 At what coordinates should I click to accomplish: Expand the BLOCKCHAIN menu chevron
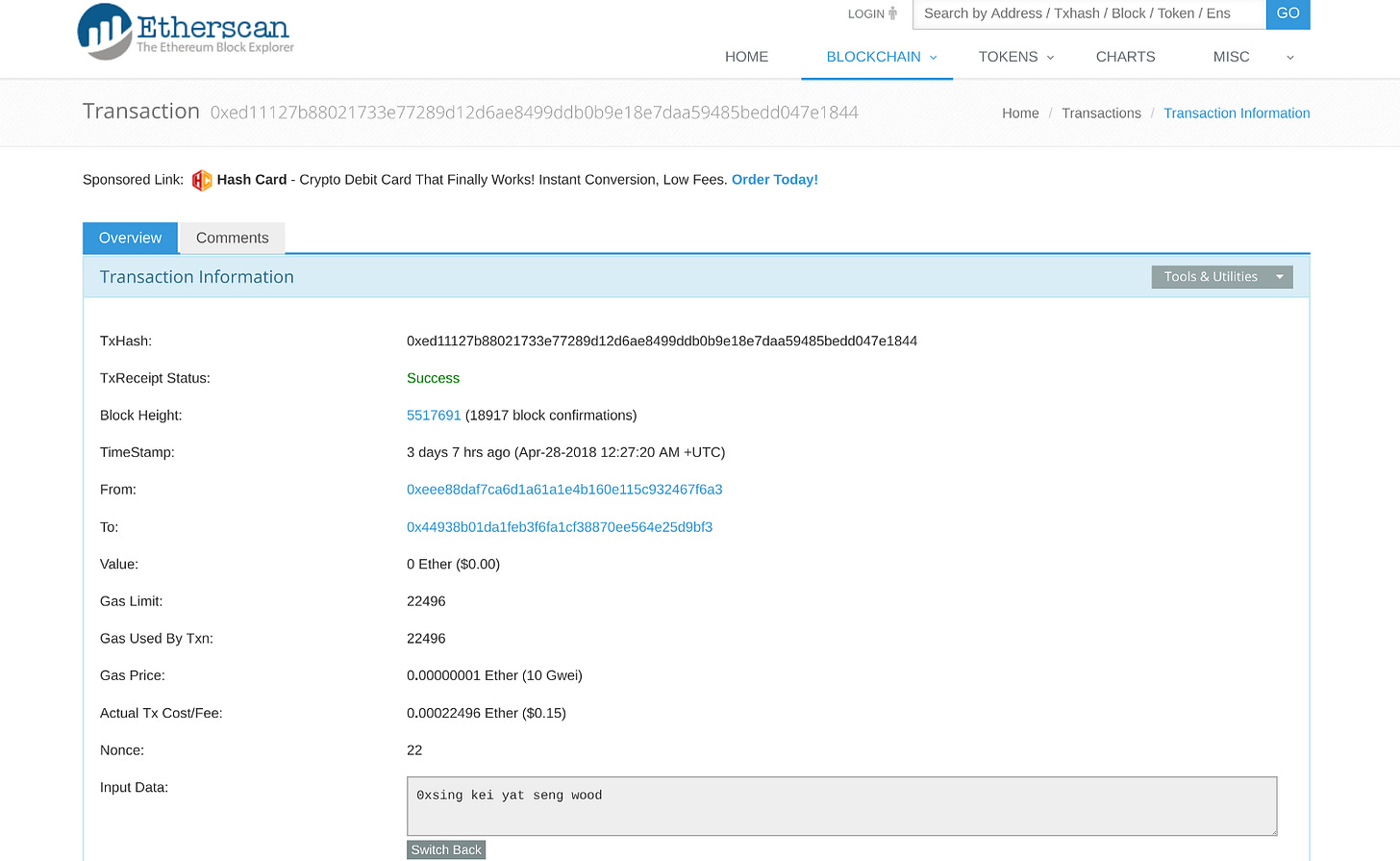933,58
